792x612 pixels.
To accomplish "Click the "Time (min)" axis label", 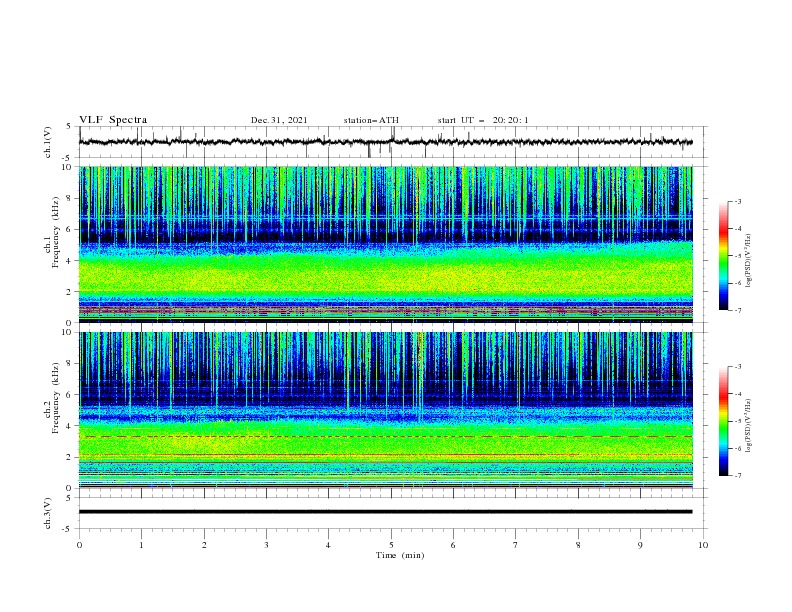I will [x=400, y=555].
